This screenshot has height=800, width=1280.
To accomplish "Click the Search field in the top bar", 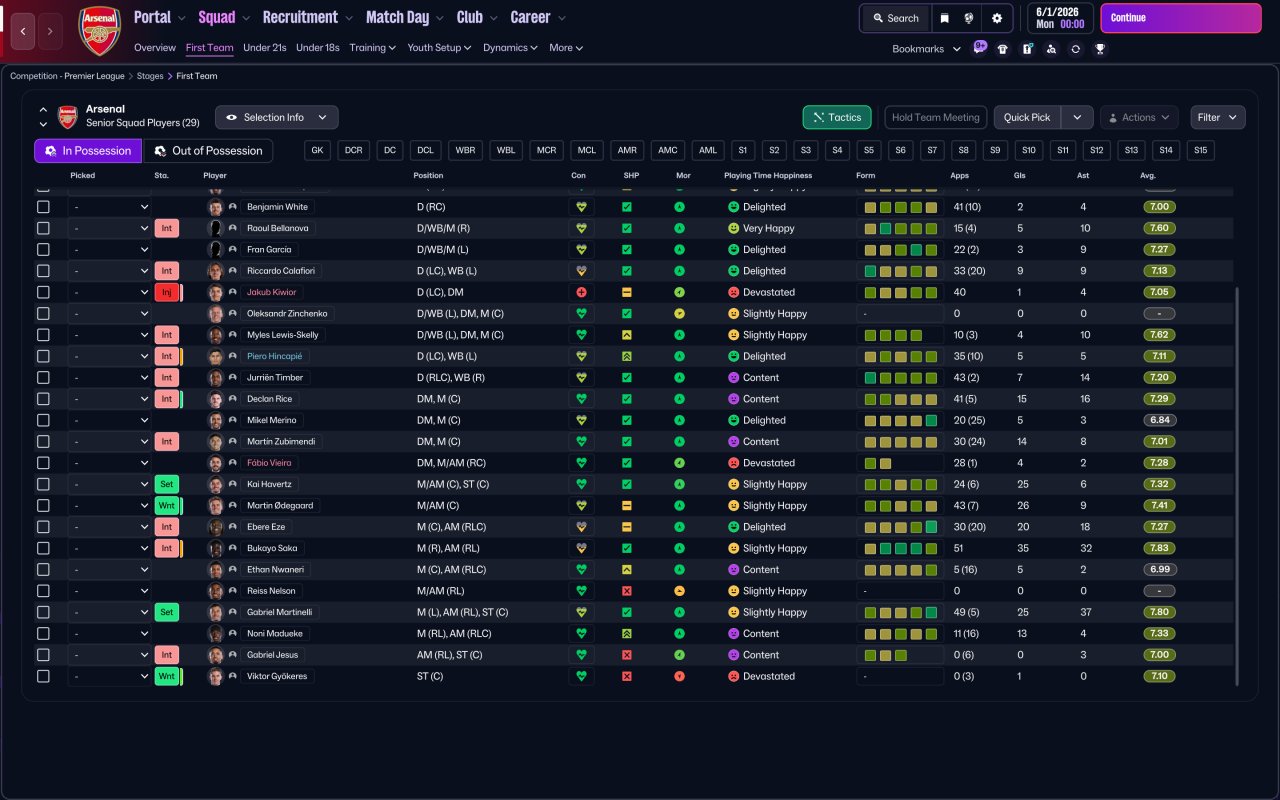I will pos(895,18).
